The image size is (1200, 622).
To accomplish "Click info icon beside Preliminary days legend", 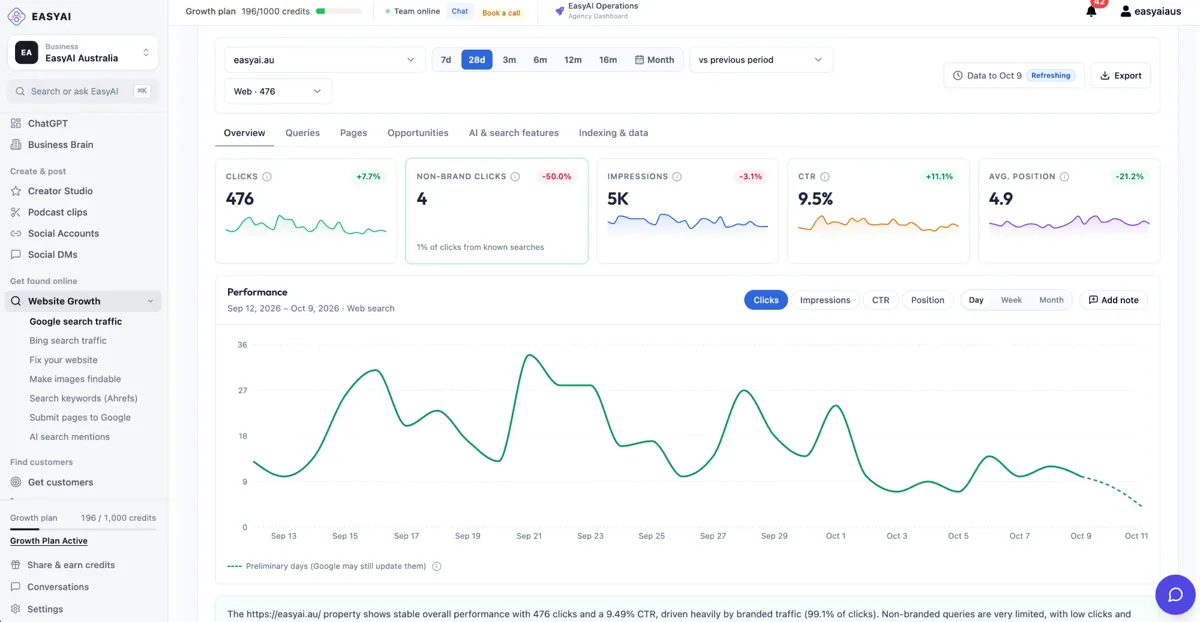I will tap(437, 566).
